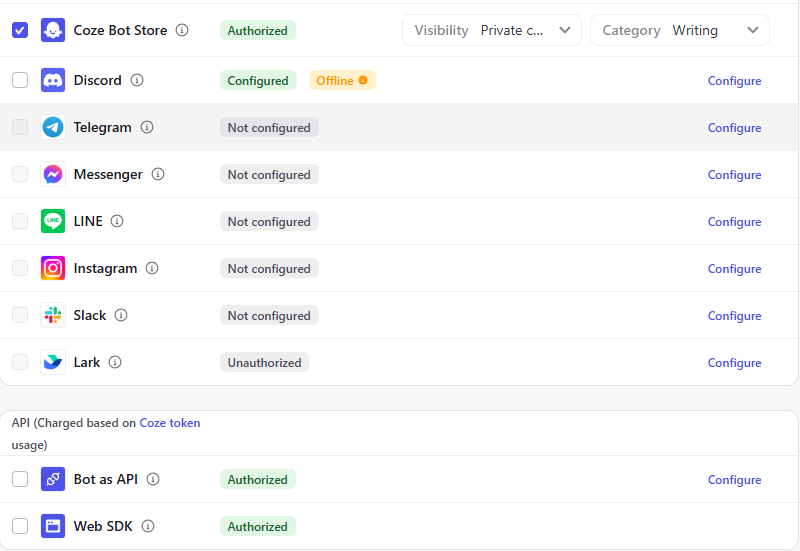The width and height of the screenshot is (800, 551).
Task: Click the Slack logo icon
Action: [x=53, y=315]
